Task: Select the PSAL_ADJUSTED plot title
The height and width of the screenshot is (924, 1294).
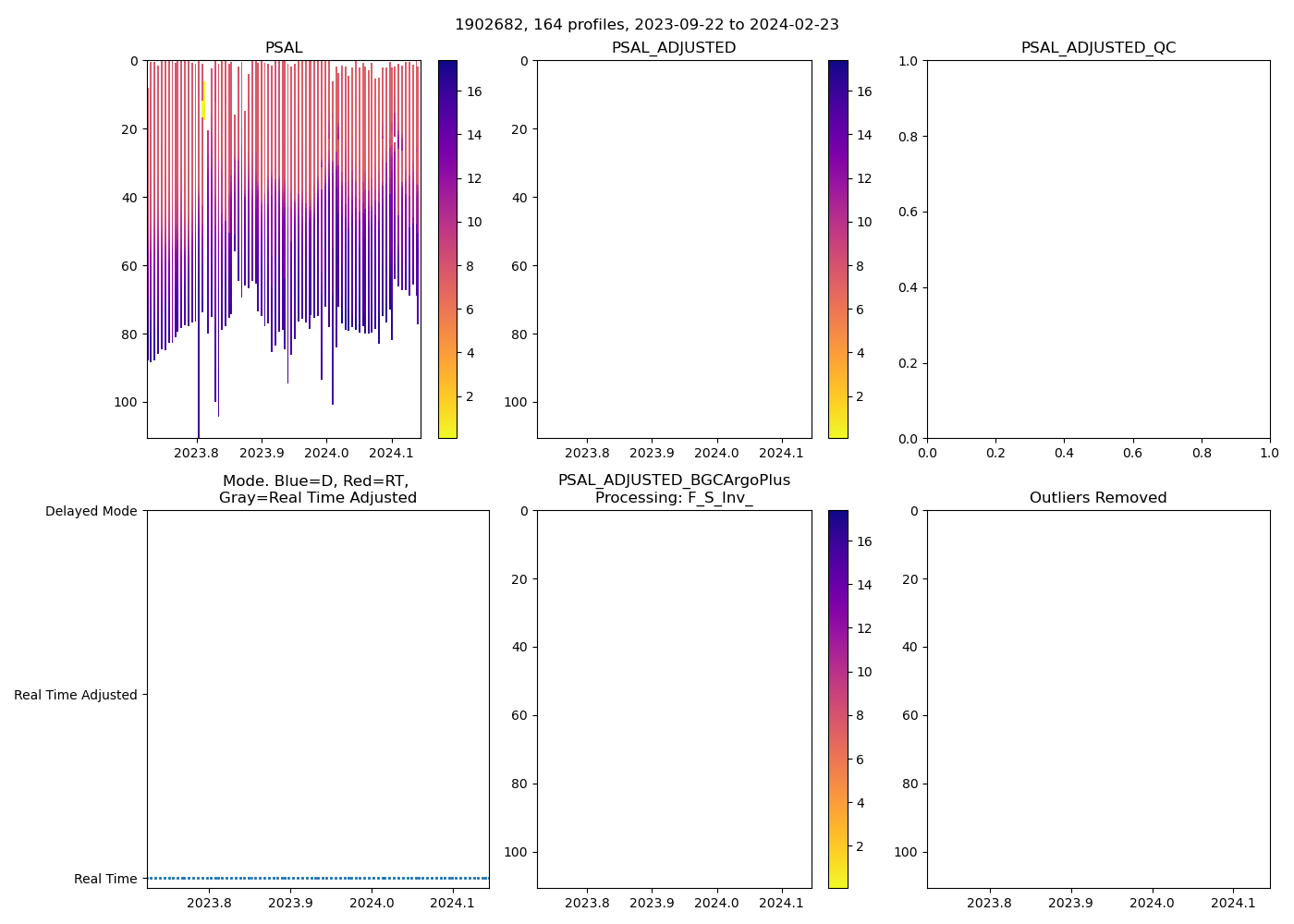Action: [x=674, y=48]
